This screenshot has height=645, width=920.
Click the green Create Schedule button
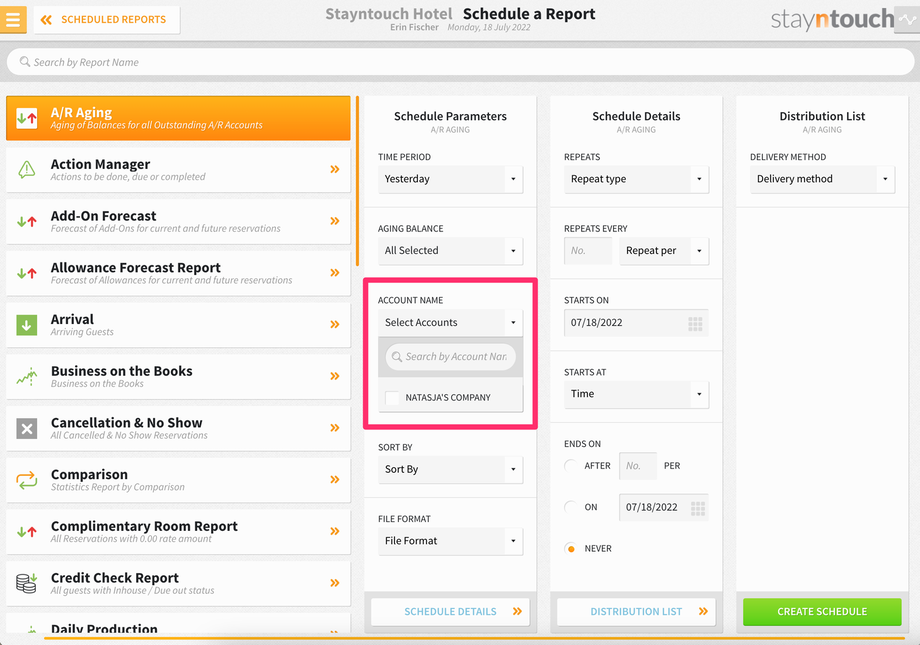(x=822, y=612)
